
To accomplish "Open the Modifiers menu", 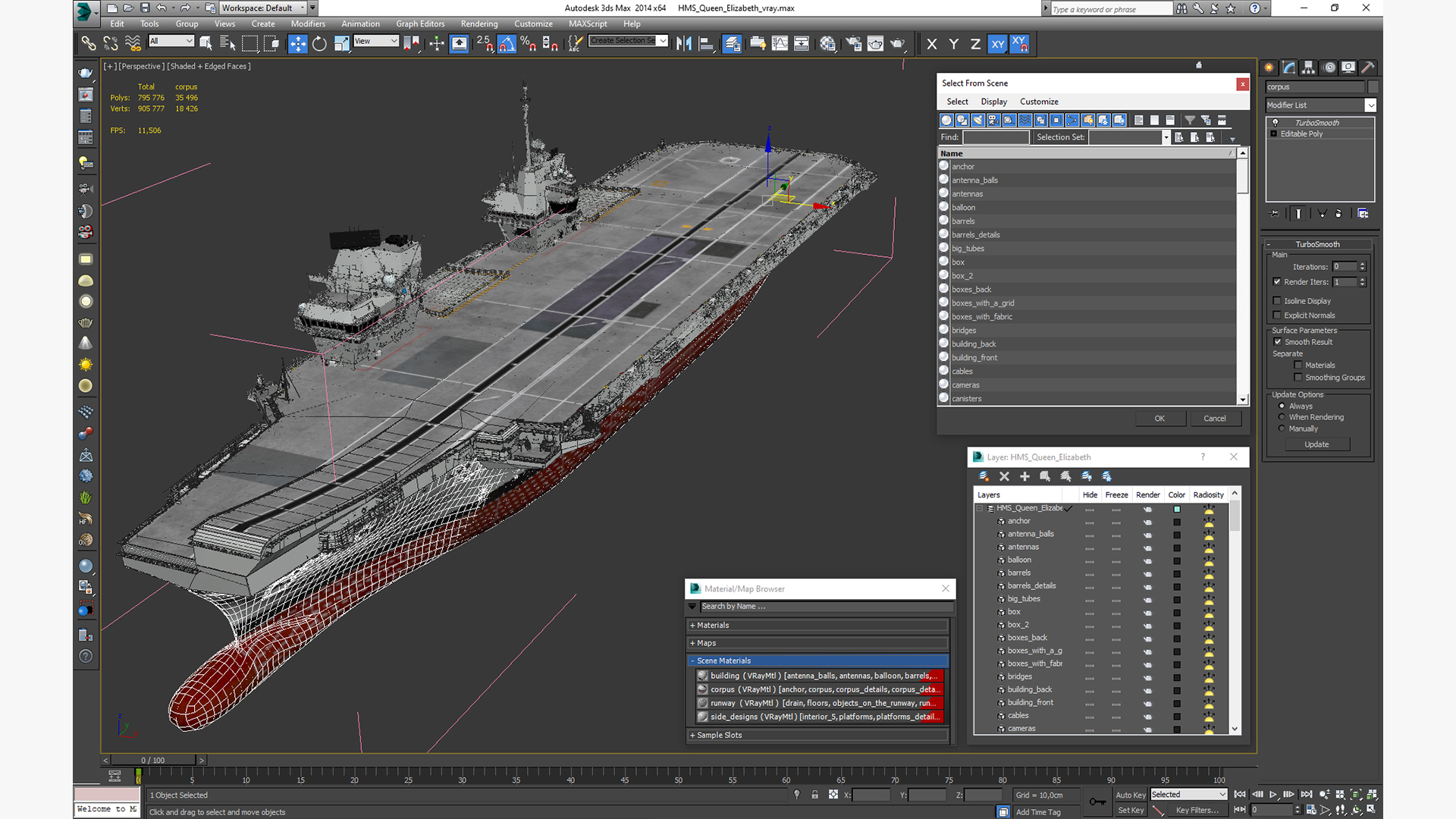I will click(x=308, y=24).
